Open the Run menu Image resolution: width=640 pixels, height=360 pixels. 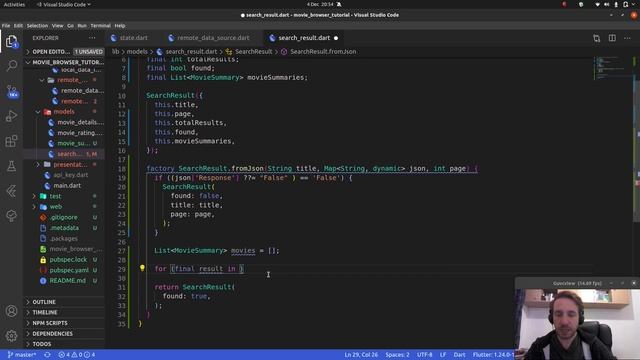coord(82,25)
